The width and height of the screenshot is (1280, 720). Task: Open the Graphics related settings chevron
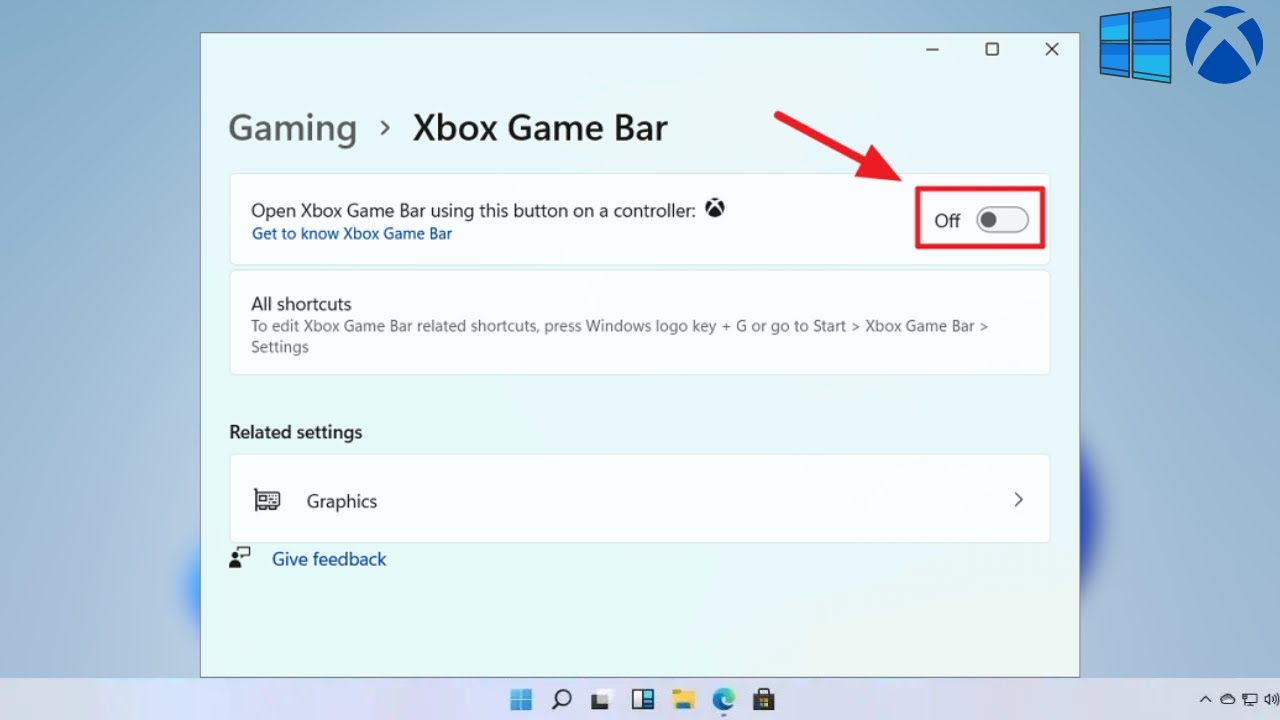point(1018,499)
